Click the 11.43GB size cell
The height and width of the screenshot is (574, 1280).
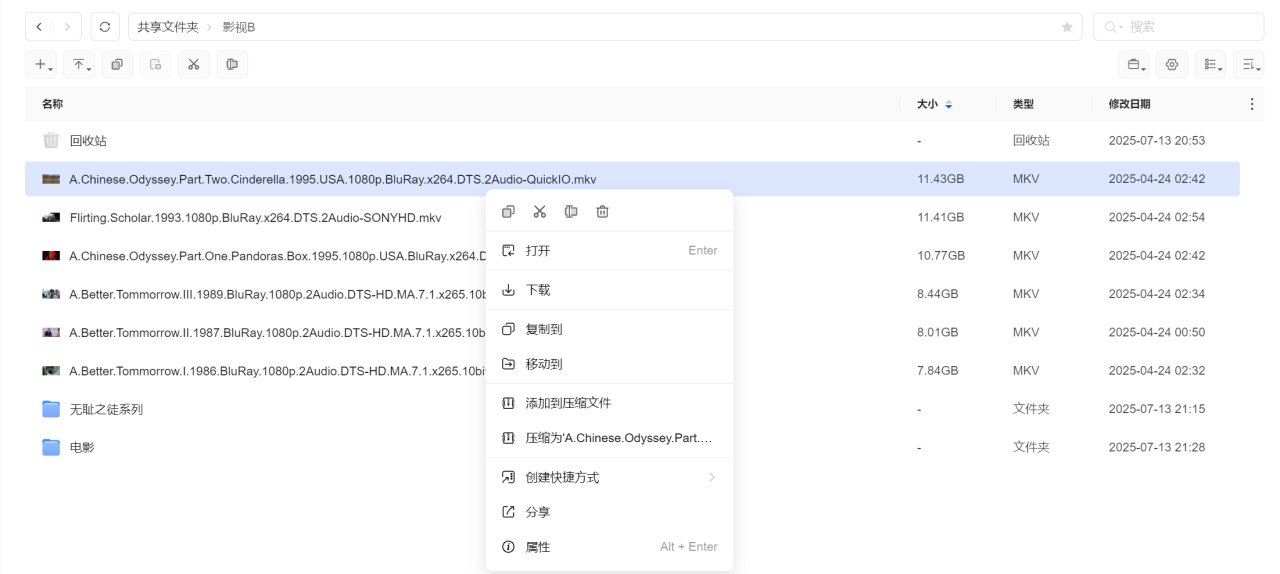940,180
